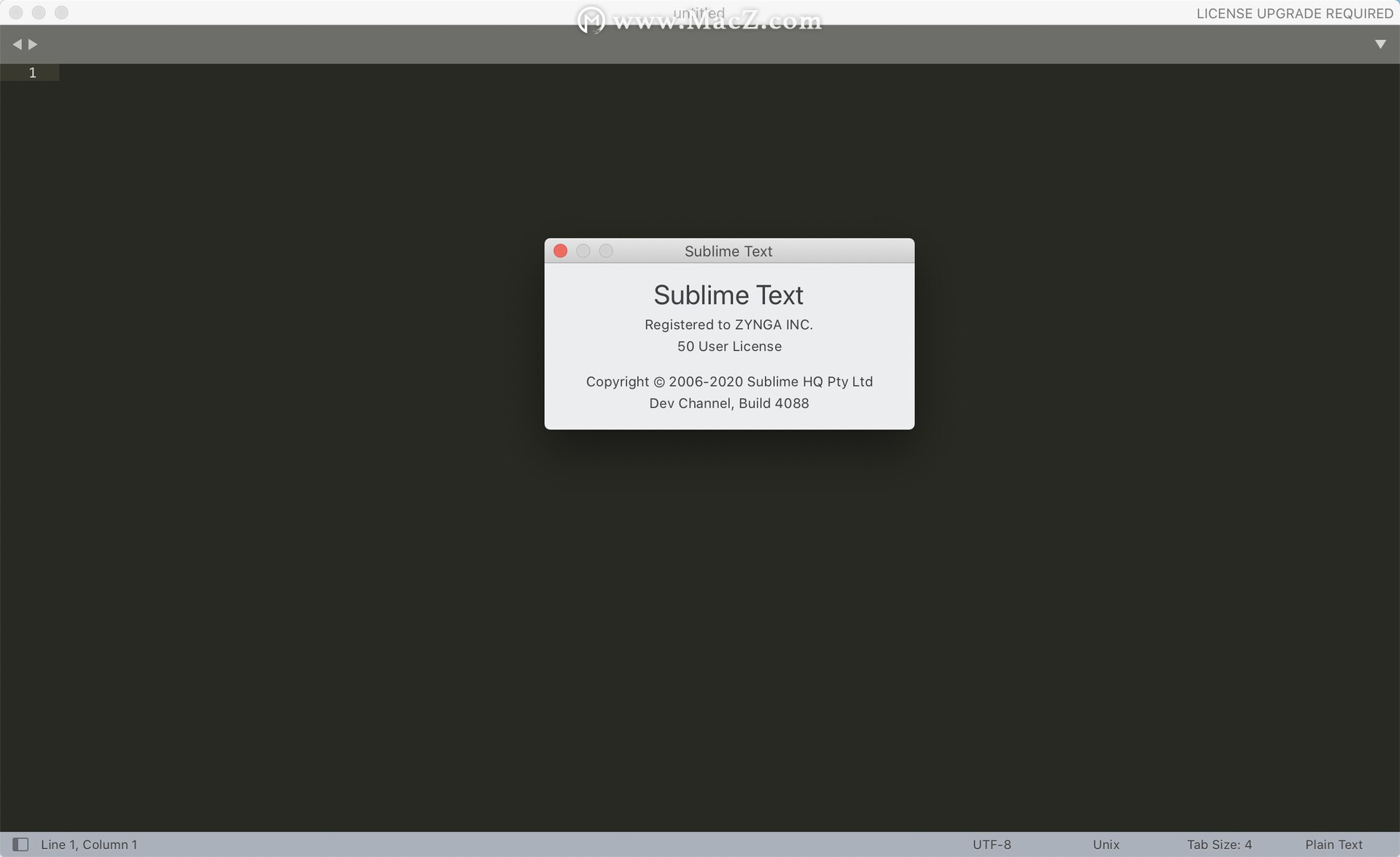This screenshot has width=1400, height=857.
Task: Click the gray minimize circle on about dialog
Action: [x=583, y=250]
